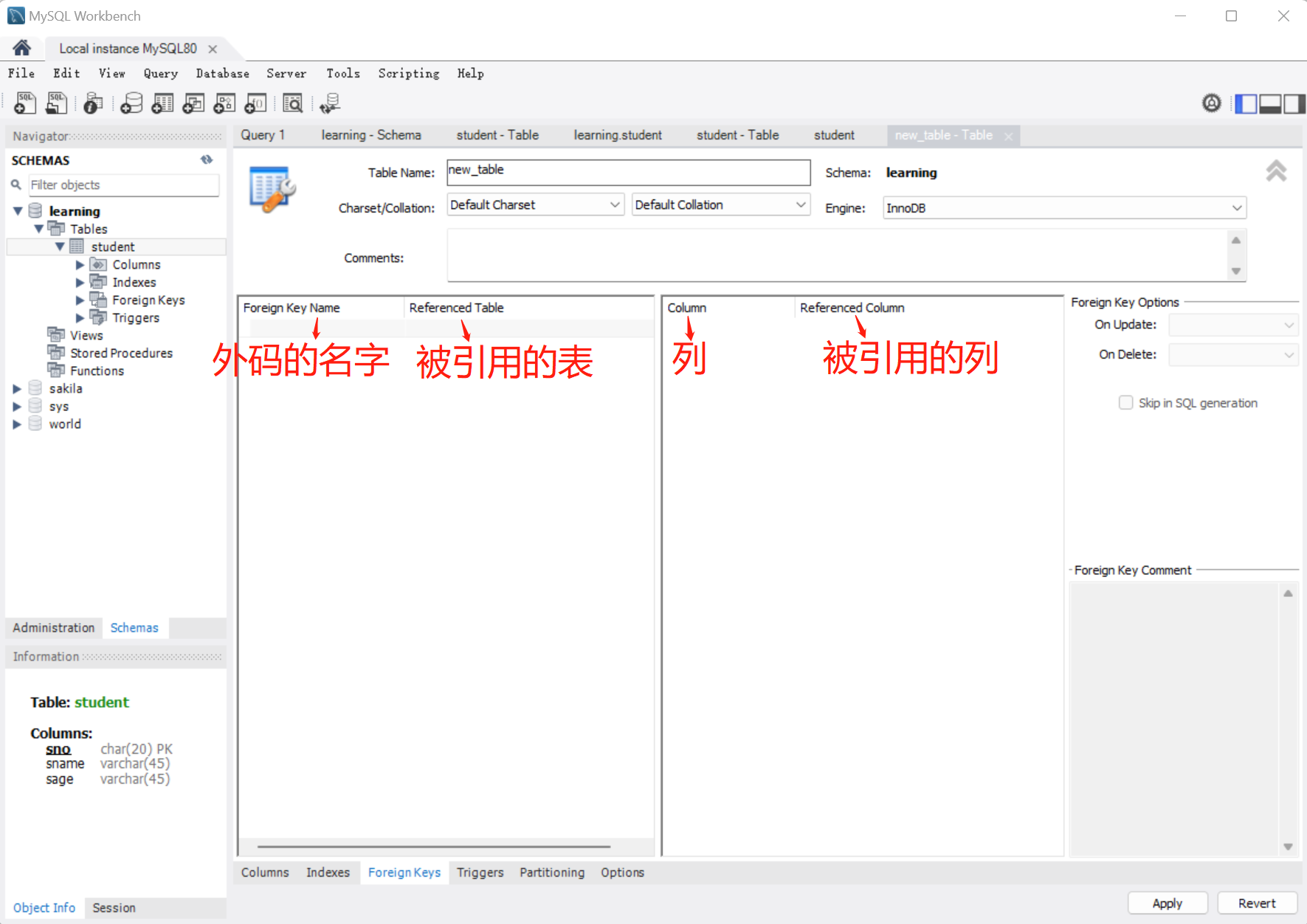The width and height of the screenshot is (1307, 924).
Task: Open the Database menu
Action: coord(222,73)
